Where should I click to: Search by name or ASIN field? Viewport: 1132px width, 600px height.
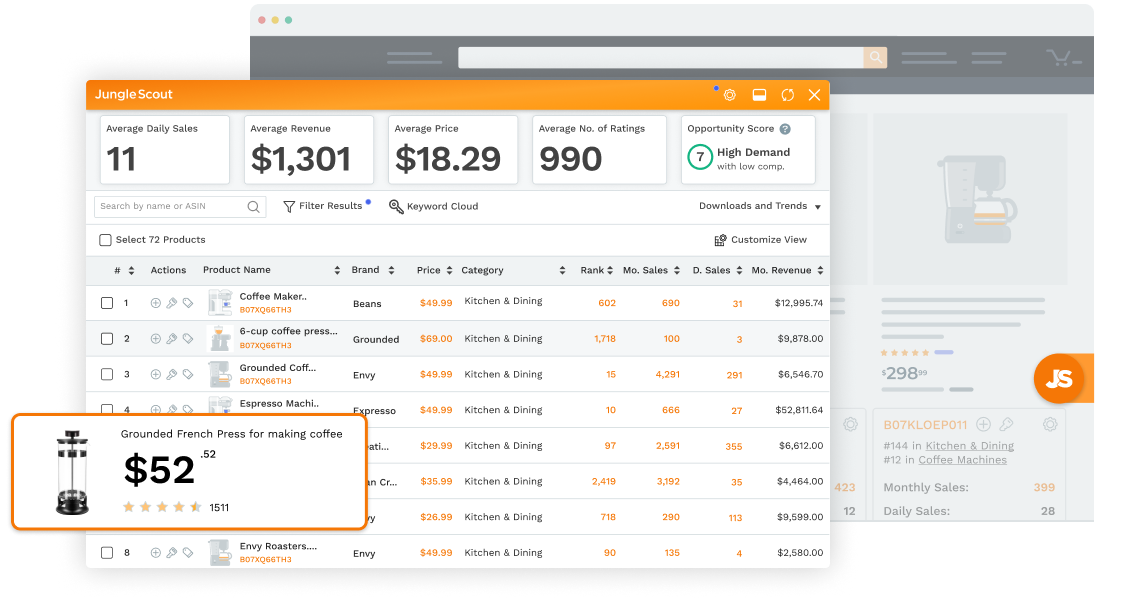(180, 206)
